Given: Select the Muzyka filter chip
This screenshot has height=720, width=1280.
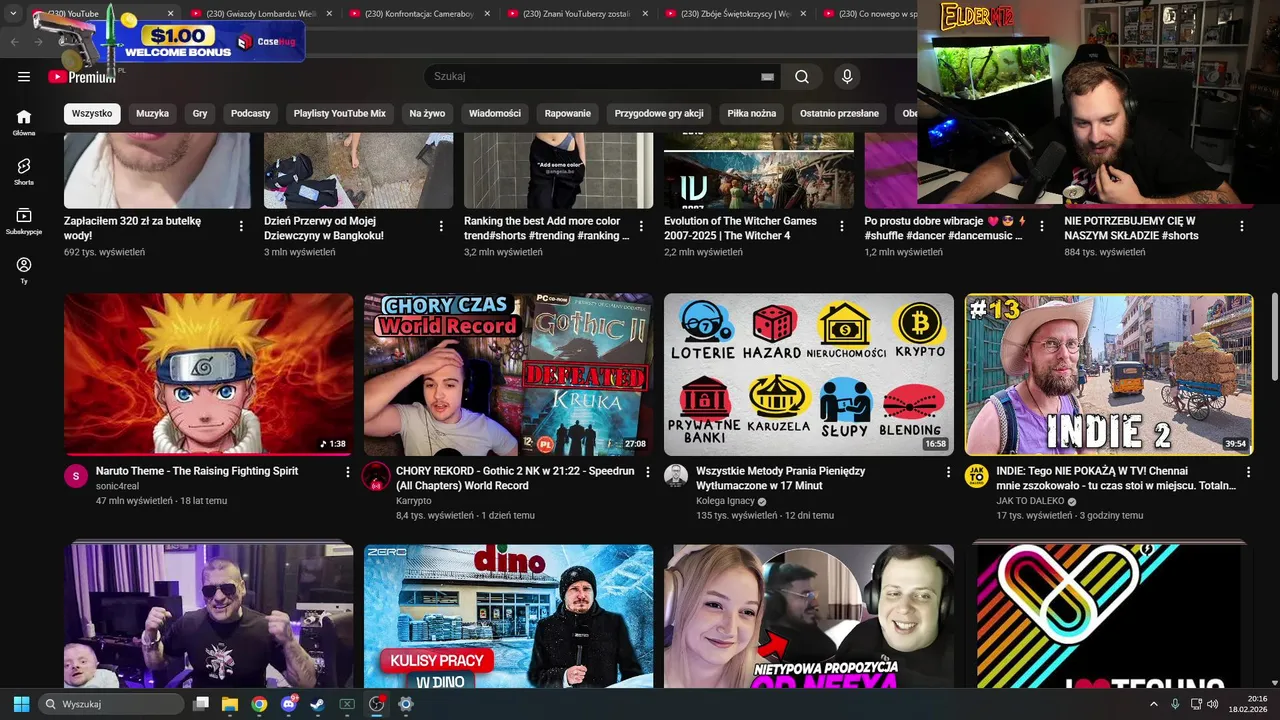Looking at the screenshot, I should click(152, 114).
